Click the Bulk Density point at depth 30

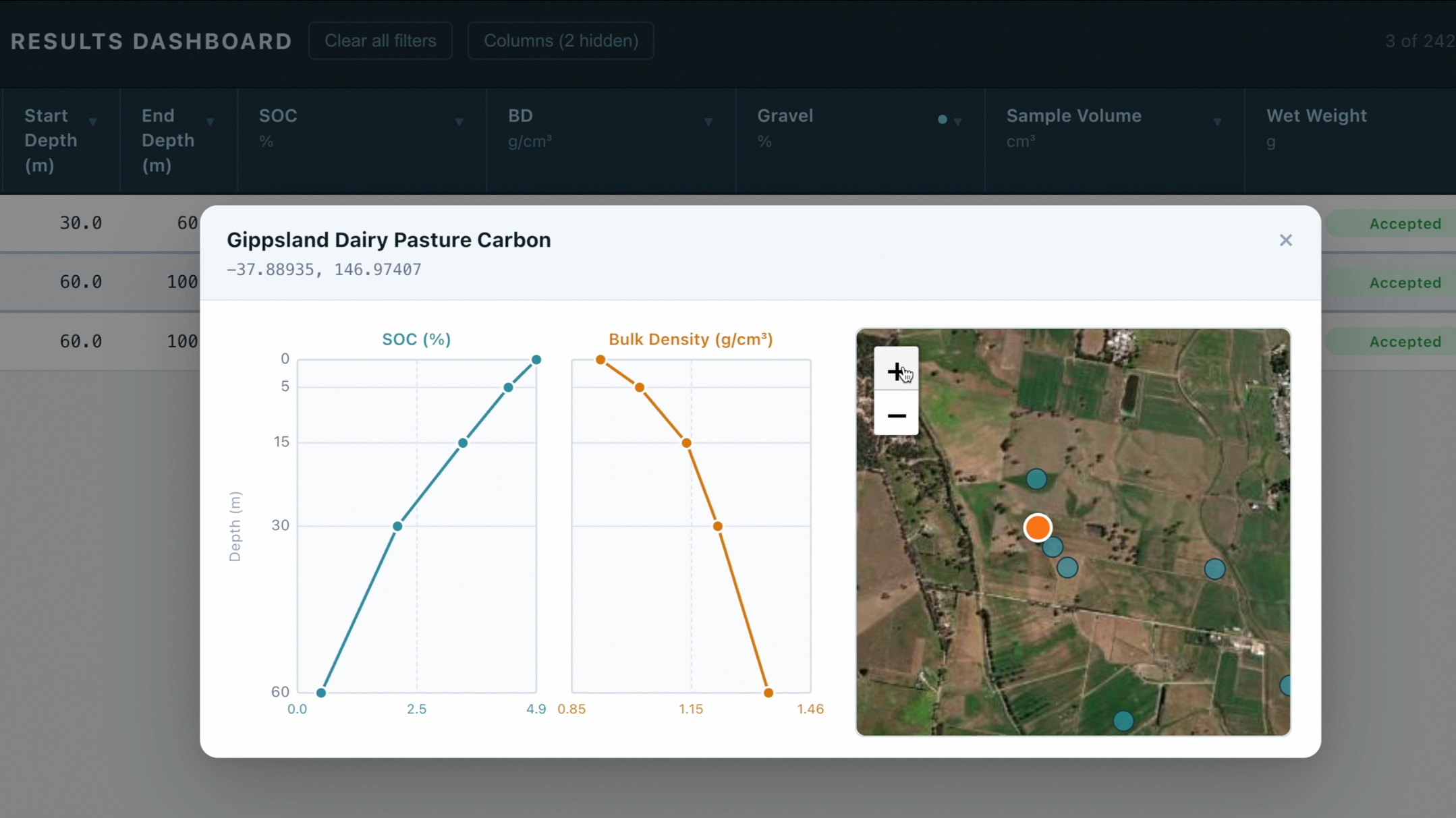point(717,525)
